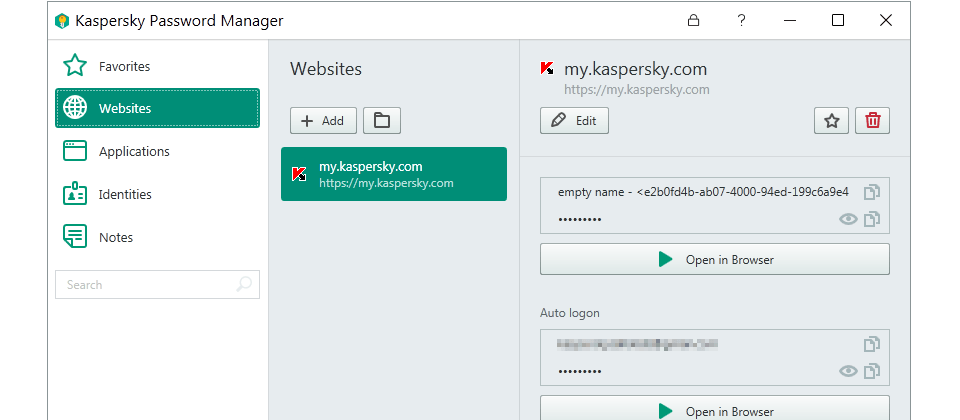This screenshot has height=420, width=960.
Task: Open the Favorites section
Action: coord(157,66)
